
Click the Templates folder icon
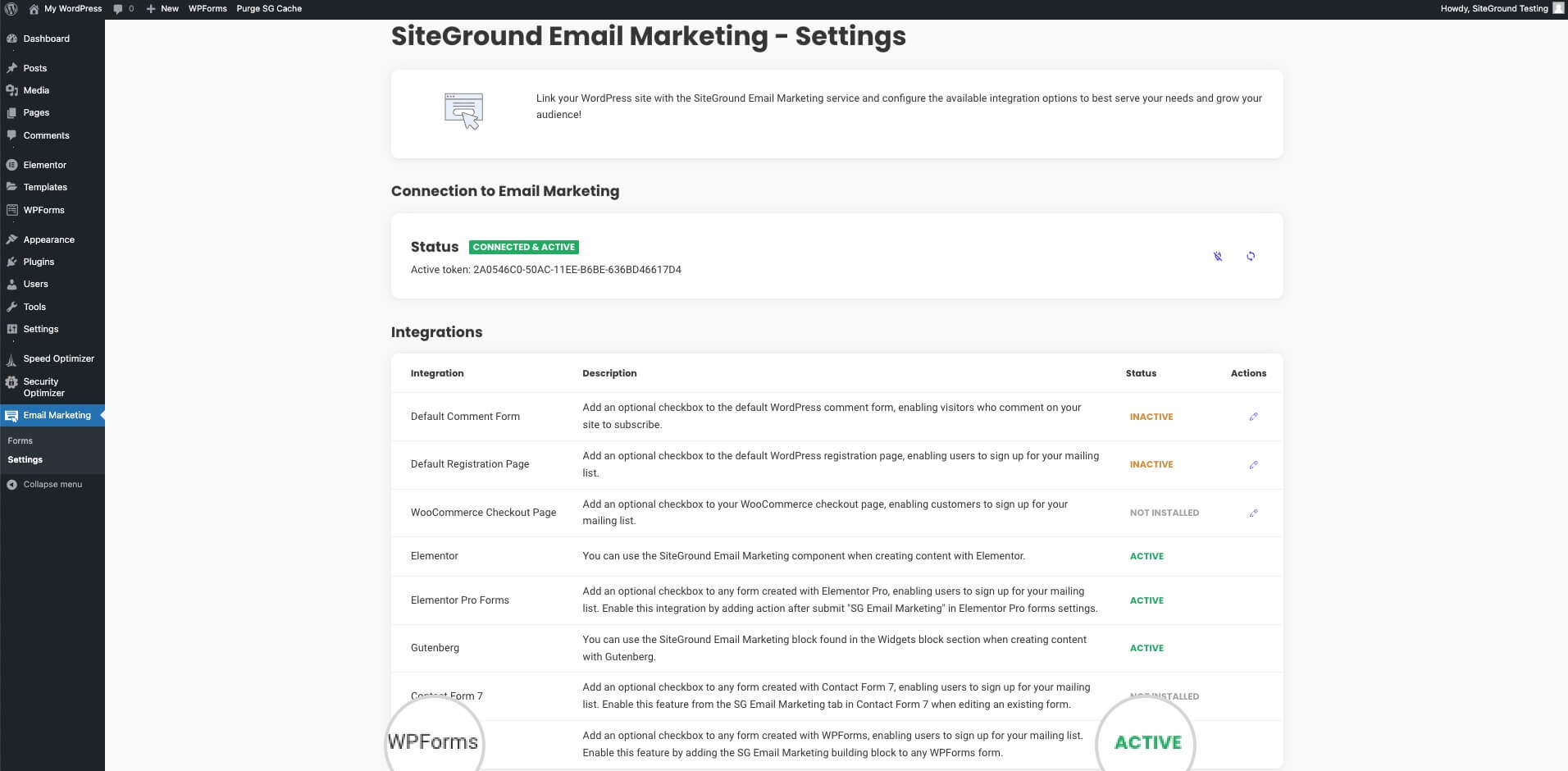point(11,187)
